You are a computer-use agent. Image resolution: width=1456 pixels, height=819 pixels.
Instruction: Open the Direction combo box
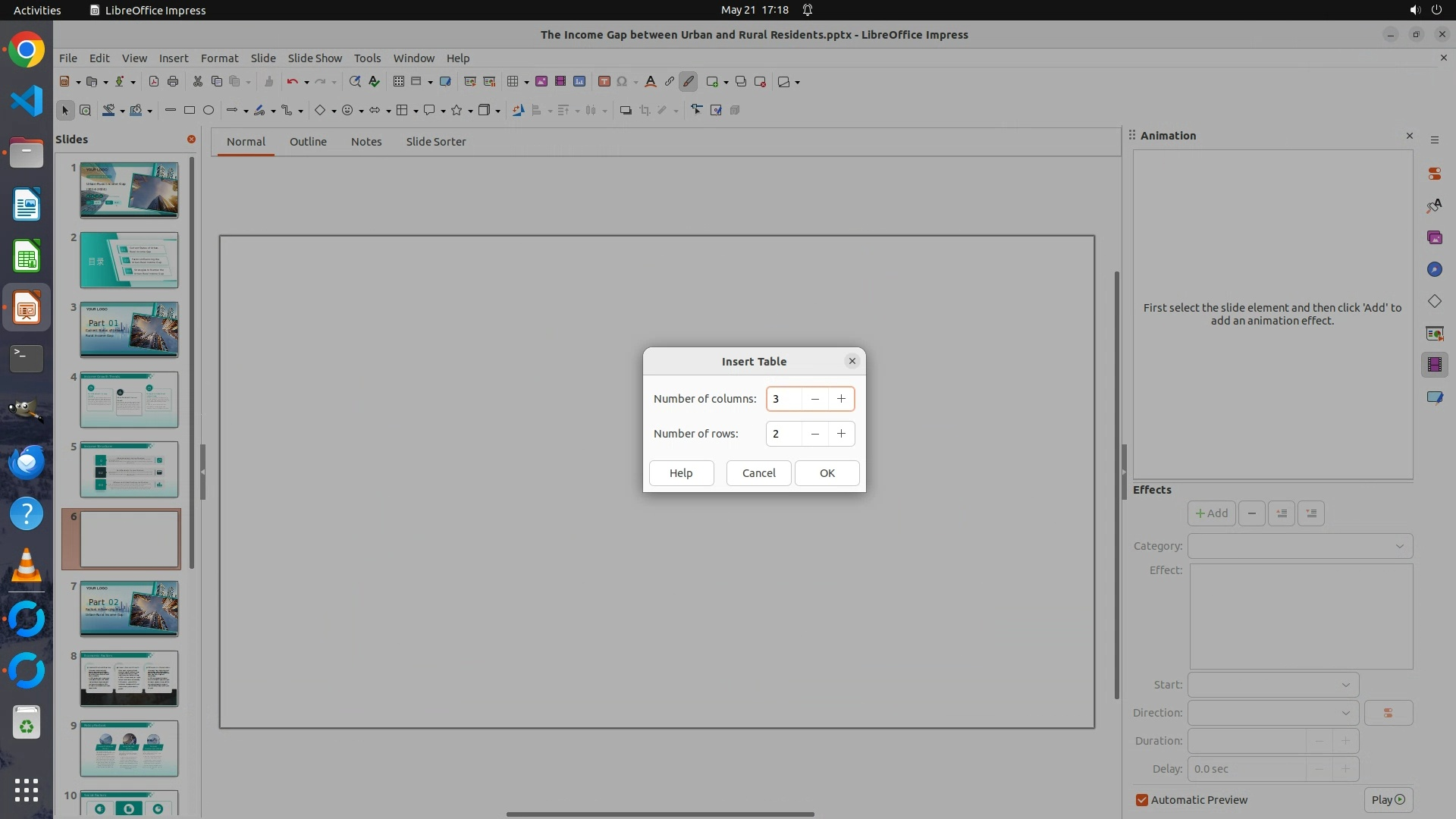pyautogui.click(x=1273, y=713)
